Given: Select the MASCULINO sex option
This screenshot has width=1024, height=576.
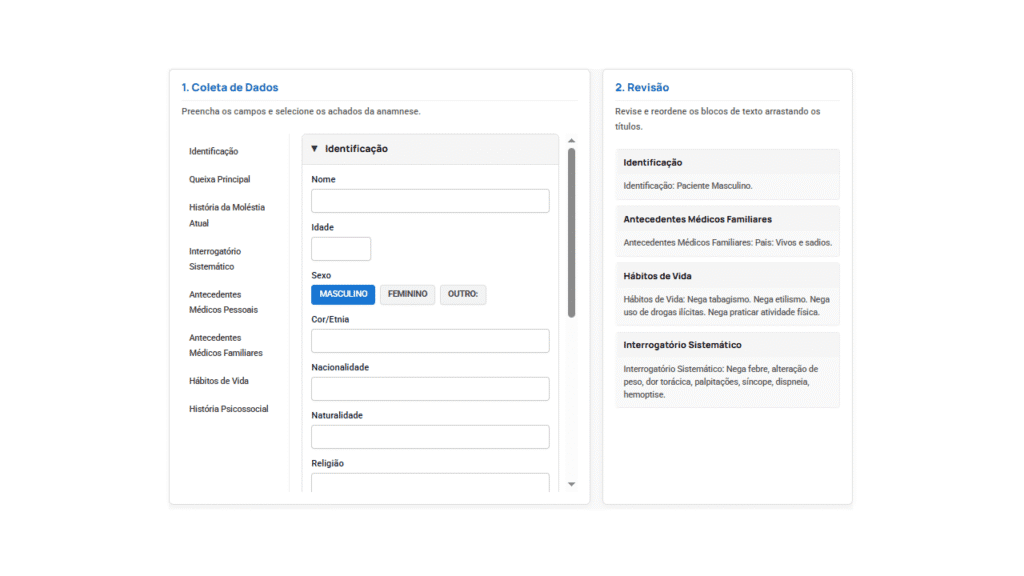Looking at the screenshot, I should (x=343, y=294).
